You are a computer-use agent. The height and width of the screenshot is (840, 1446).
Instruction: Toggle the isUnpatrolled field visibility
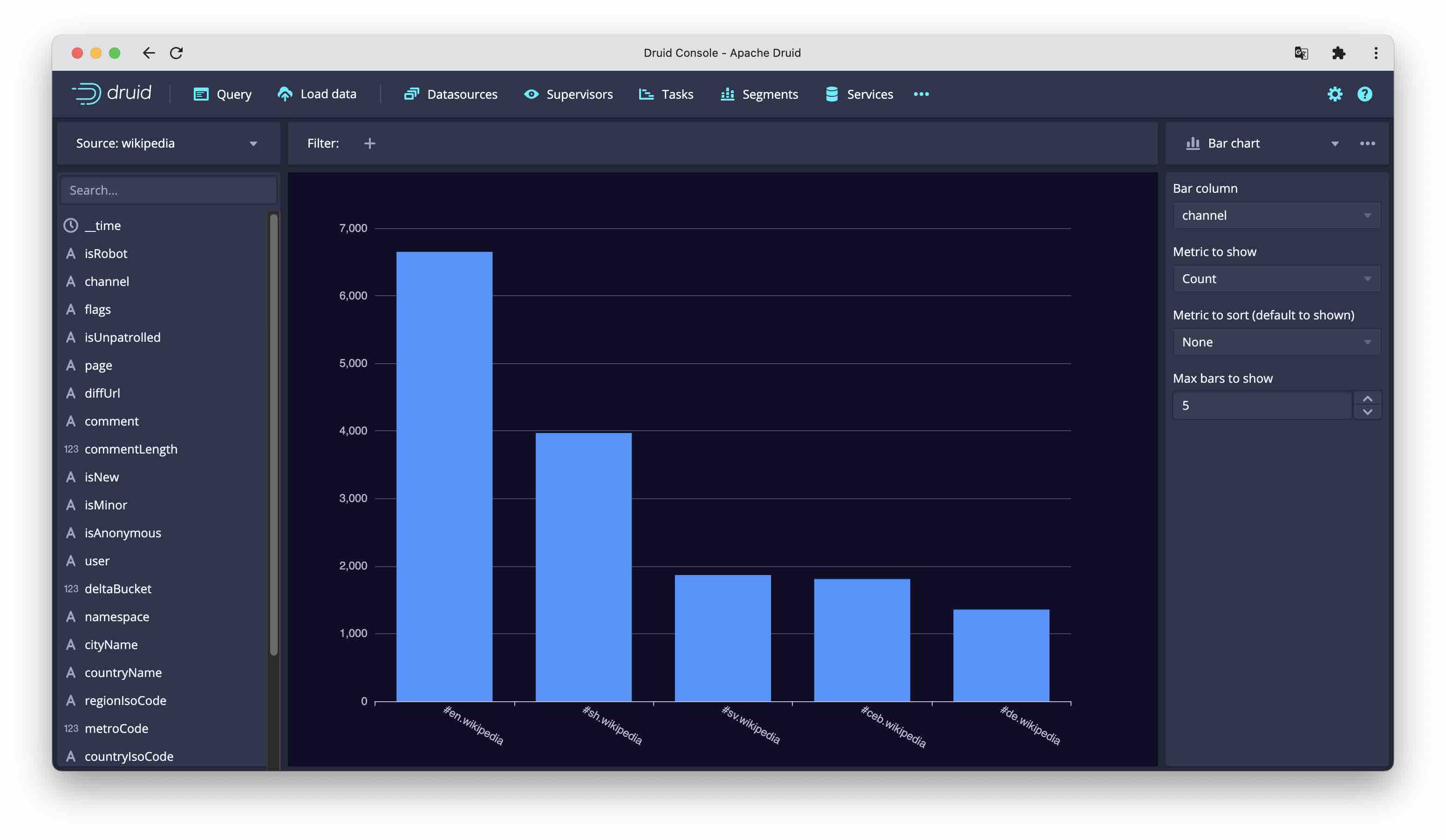[122, 337]
